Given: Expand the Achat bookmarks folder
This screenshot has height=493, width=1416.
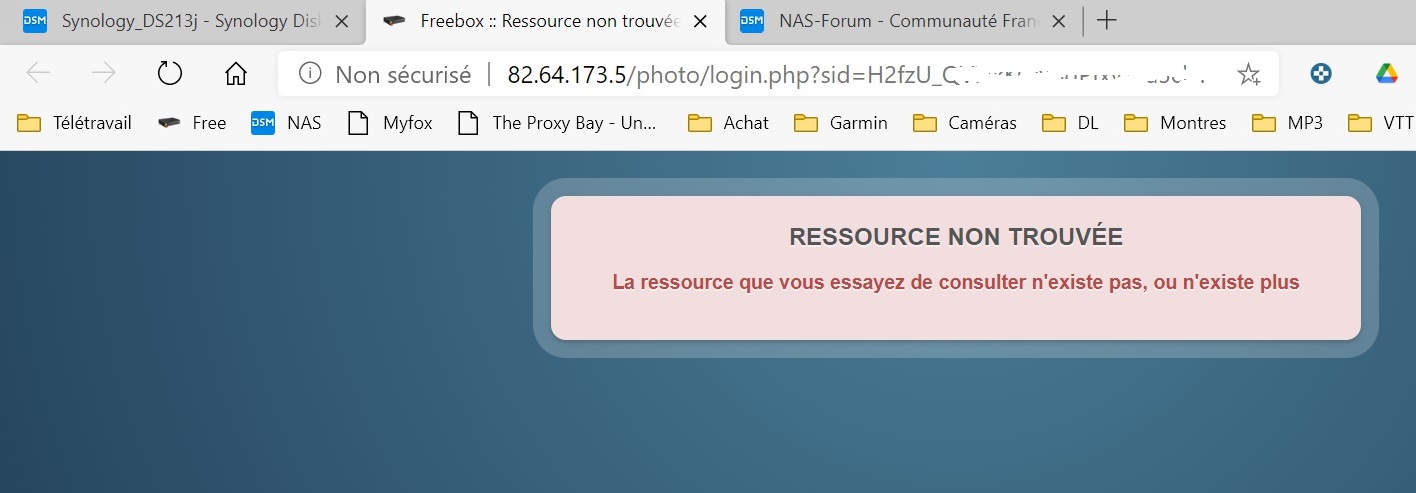Looking at the screenshot, I should 729,123.
